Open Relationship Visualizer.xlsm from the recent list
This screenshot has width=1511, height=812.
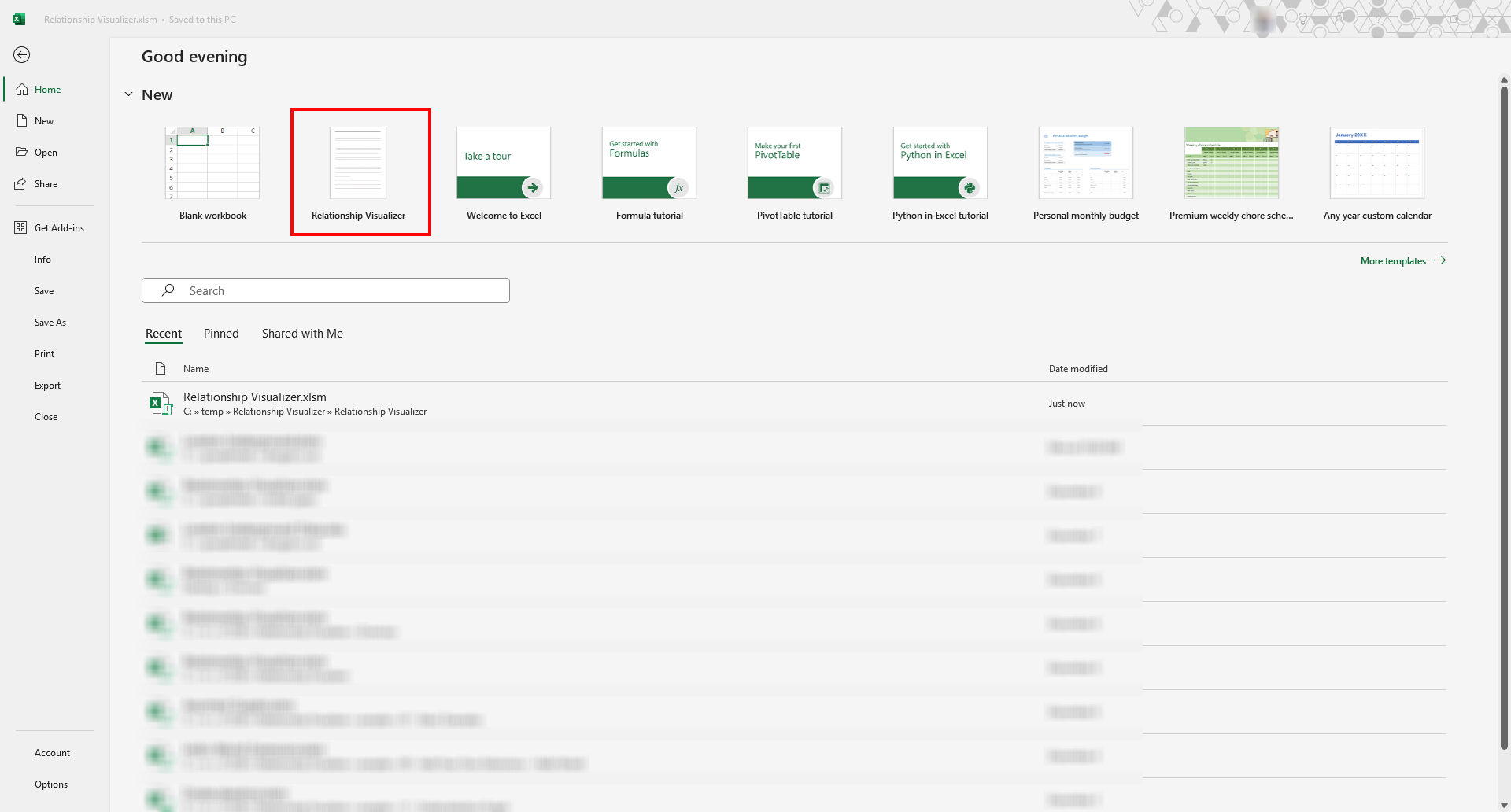[254, 397]
